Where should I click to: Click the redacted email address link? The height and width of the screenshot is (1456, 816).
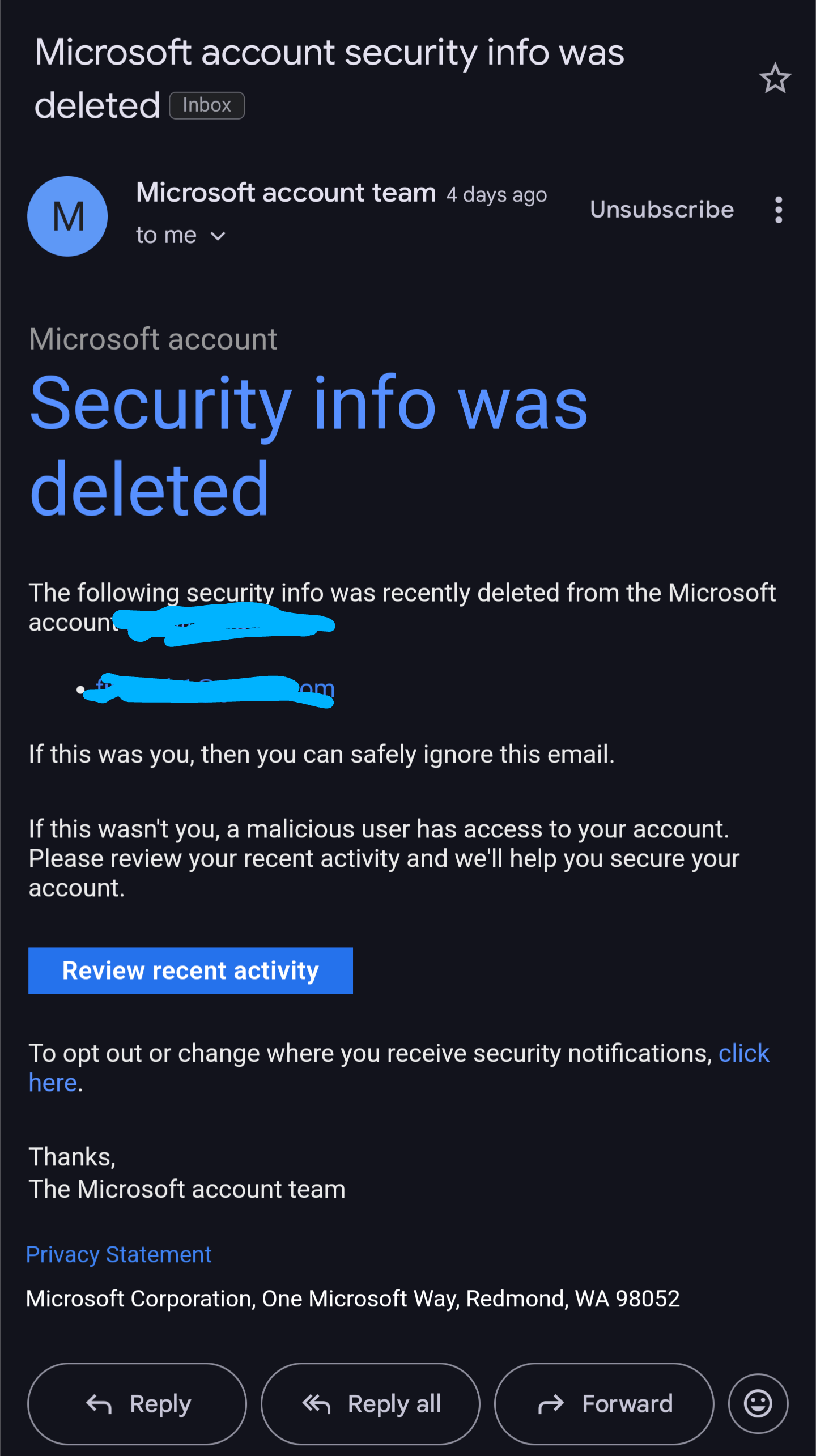[215, 689]
